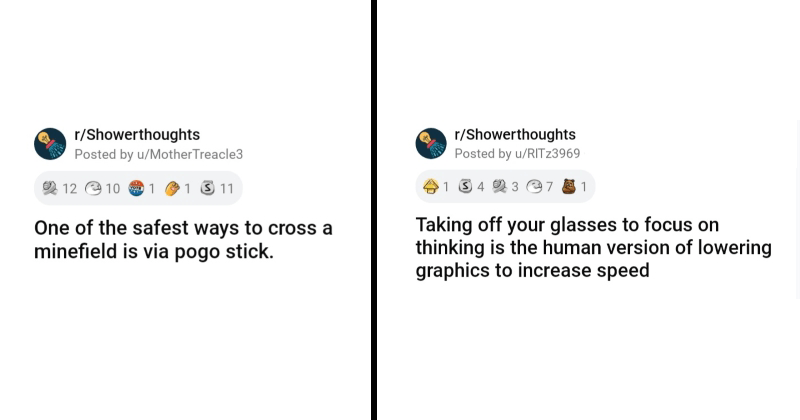Viewport: 800px width, 420px height.
Task: Open the pogo stick minefield post title
Action: 183,240
